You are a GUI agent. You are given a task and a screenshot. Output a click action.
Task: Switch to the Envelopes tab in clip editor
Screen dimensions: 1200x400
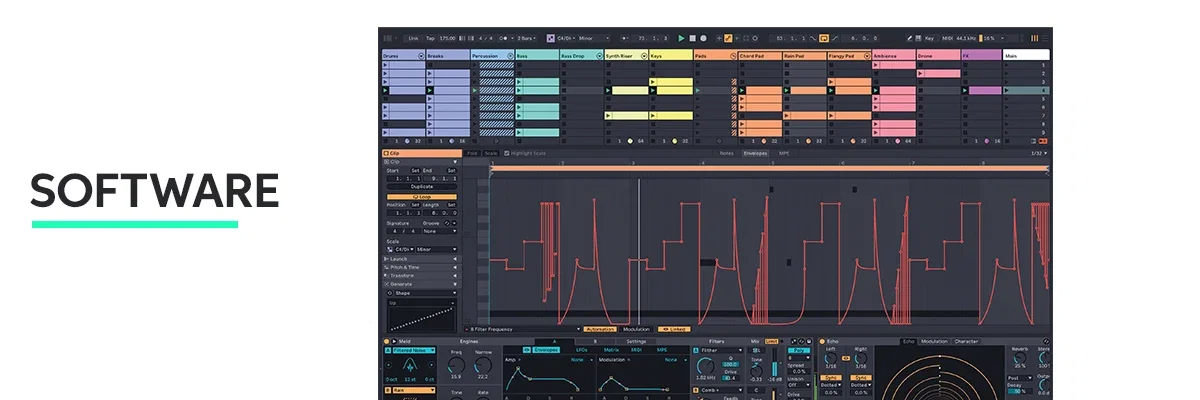click(755, 153)
